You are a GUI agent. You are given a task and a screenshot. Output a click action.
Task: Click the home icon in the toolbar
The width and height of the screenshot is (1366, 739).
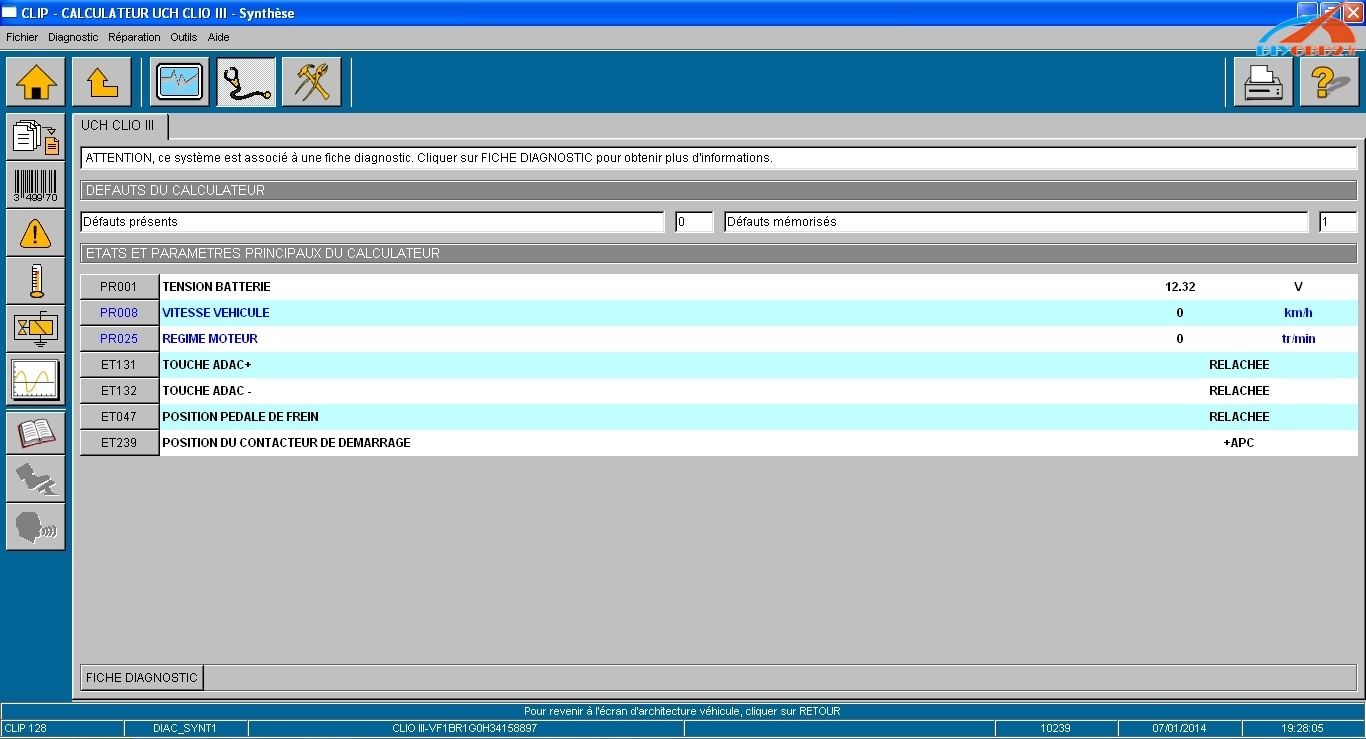click(x=36, y=82)
